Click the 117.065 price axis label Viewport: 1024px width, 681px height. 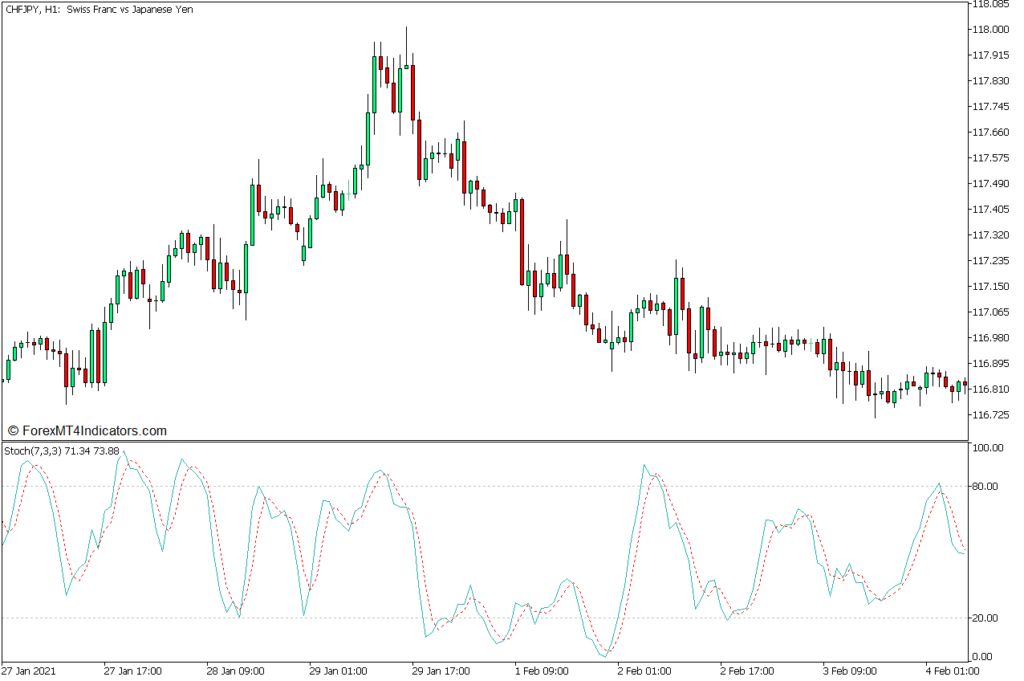coord(991,312)
